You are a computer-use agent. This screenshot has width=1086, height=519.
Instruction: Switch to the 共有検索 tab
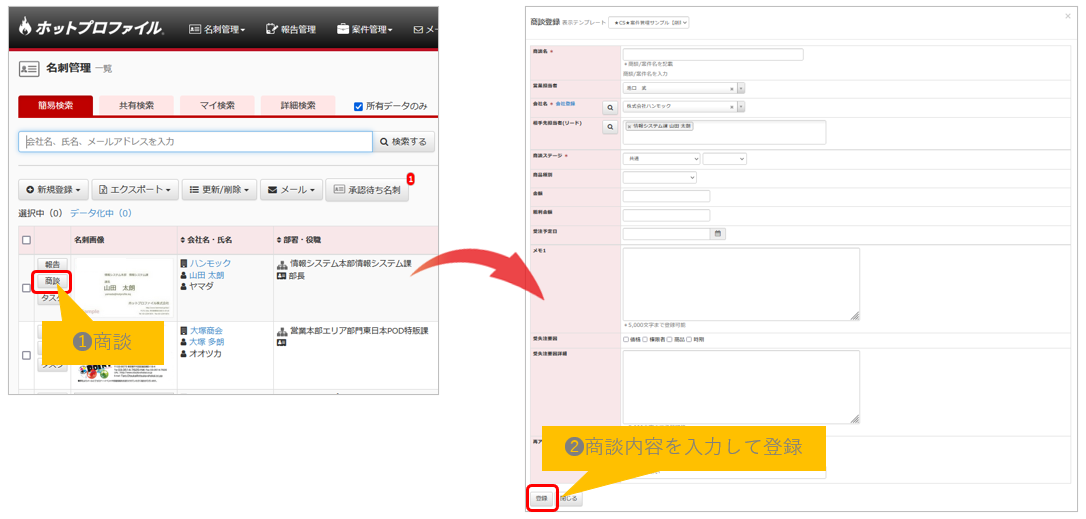click(136, 105)
